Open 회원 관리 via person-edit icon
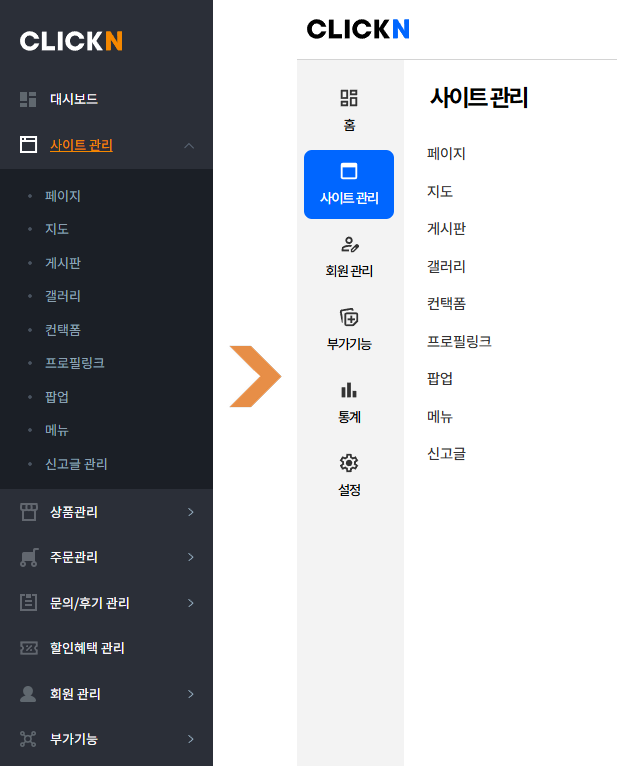Image resolution: width=618 pixels, height=766 pixels. point(349,245)
